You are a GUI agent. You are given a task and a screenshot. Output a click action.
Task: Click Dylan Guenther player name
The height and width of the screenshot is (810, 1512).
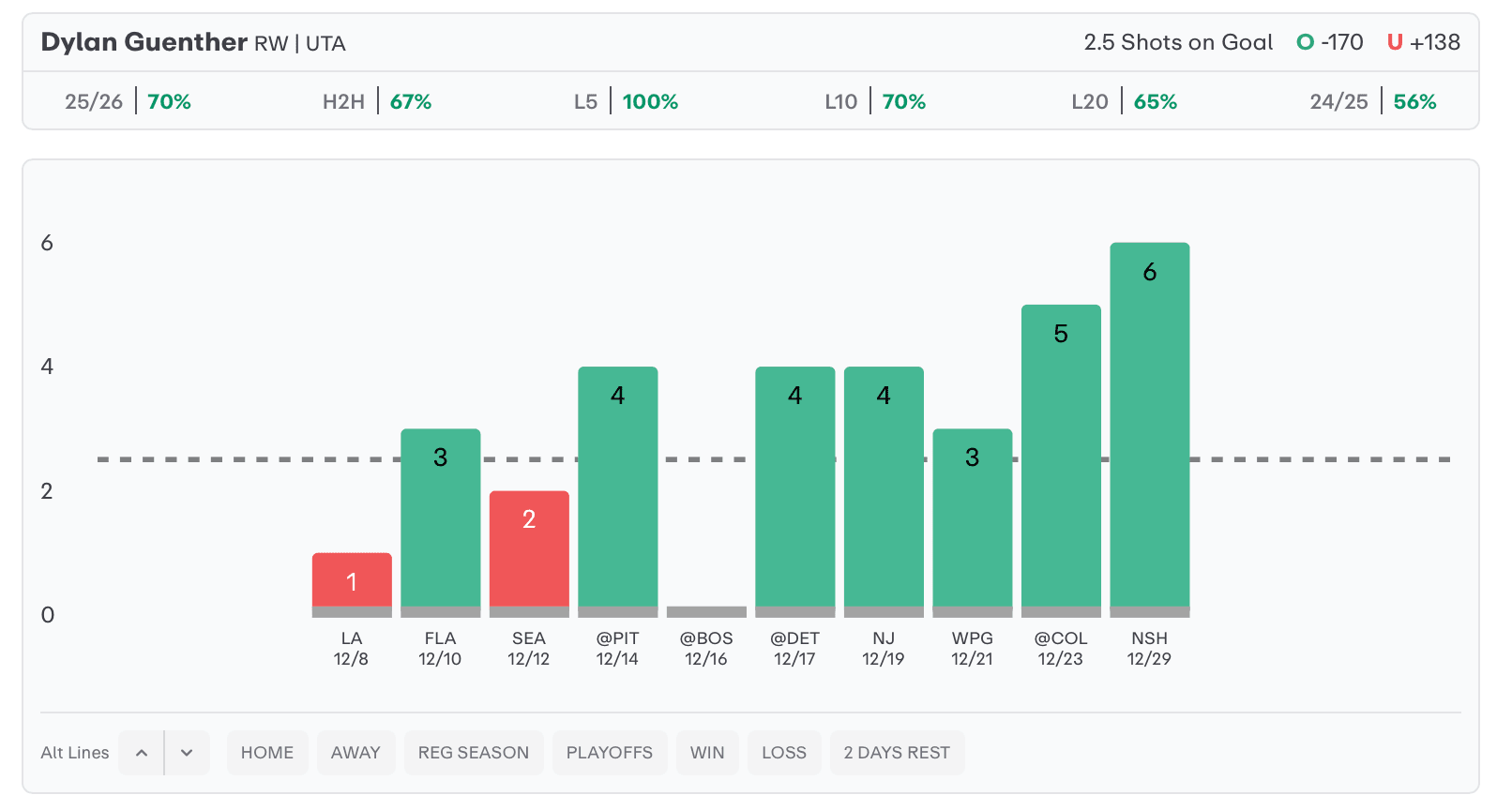click(144, 42)
